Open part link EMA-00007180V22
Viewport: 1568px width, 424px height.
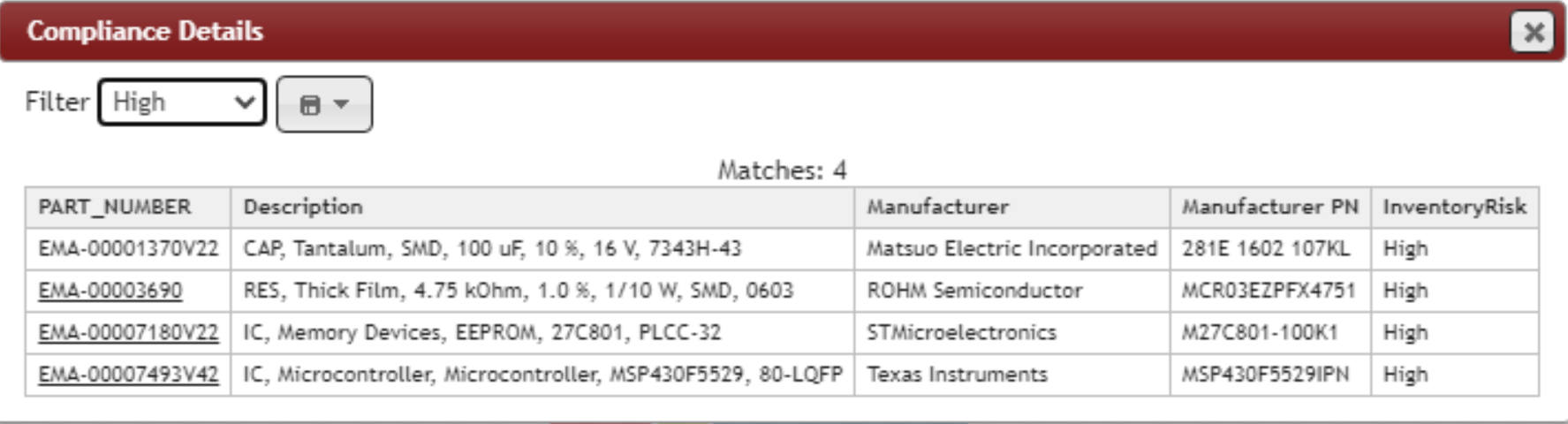pos(128,333)
